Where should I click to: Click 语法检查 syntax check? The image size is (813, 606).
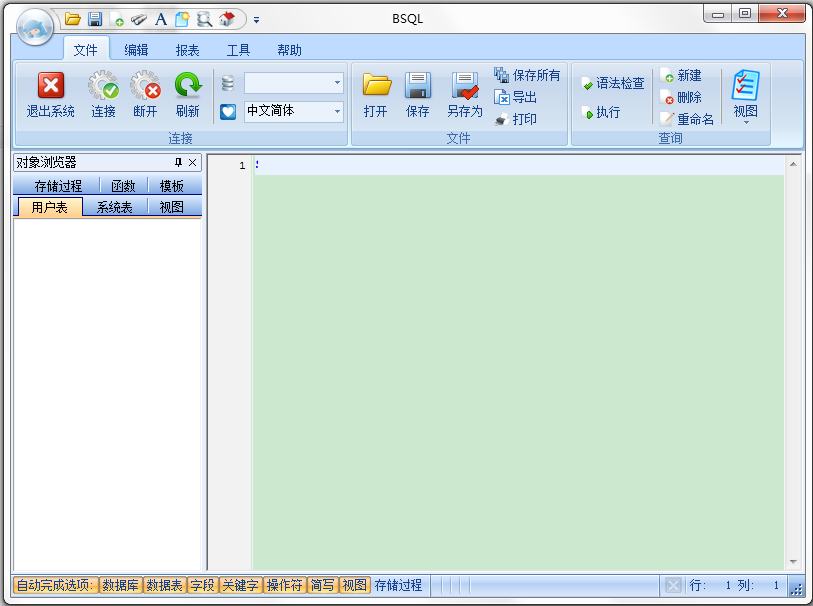click(613, 83)
